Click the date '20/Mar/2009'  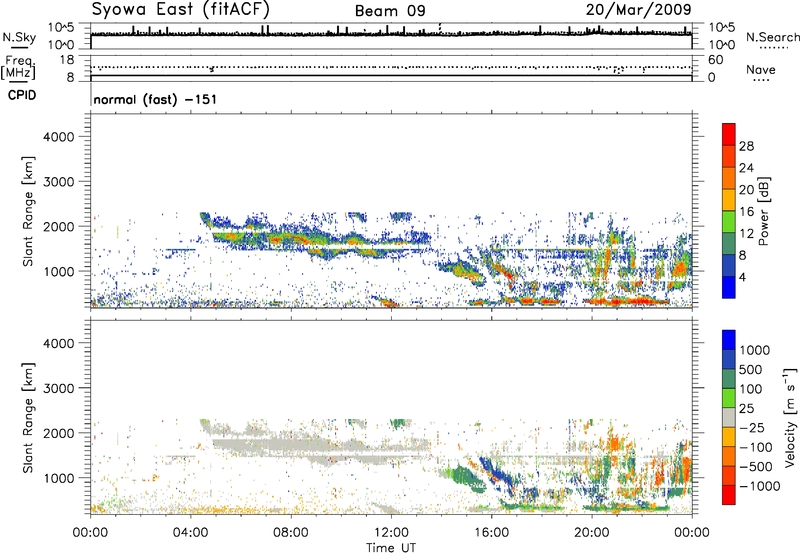pos(638,10)
